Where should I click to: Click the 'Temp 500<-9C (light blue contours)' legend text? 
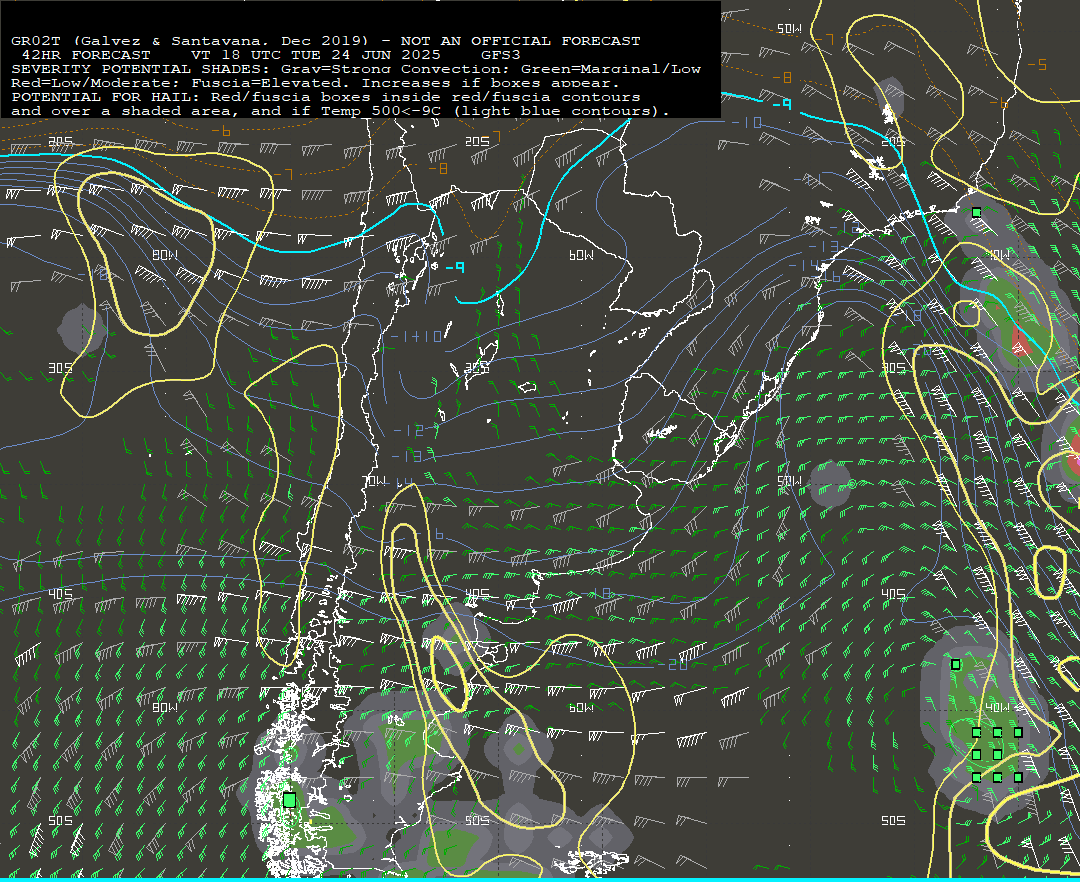[x=495, y=111]
